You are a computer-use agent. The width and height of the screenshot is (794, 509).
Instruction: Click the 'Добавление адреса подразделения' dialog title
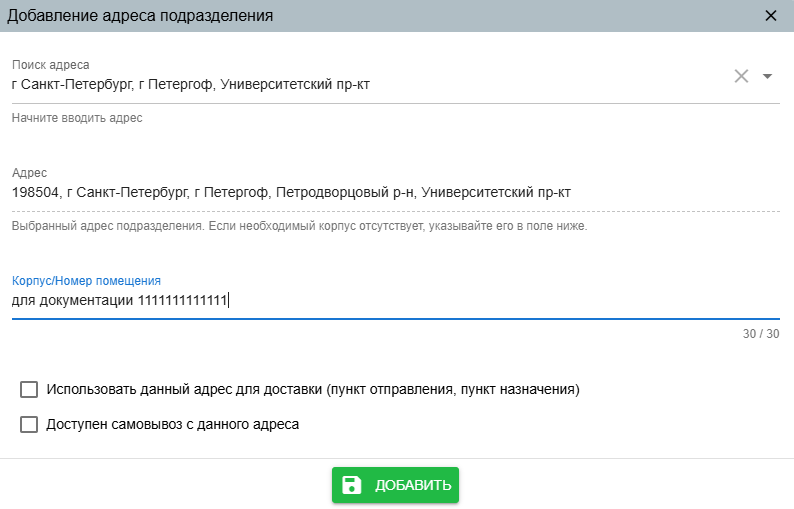pos(140,16)
